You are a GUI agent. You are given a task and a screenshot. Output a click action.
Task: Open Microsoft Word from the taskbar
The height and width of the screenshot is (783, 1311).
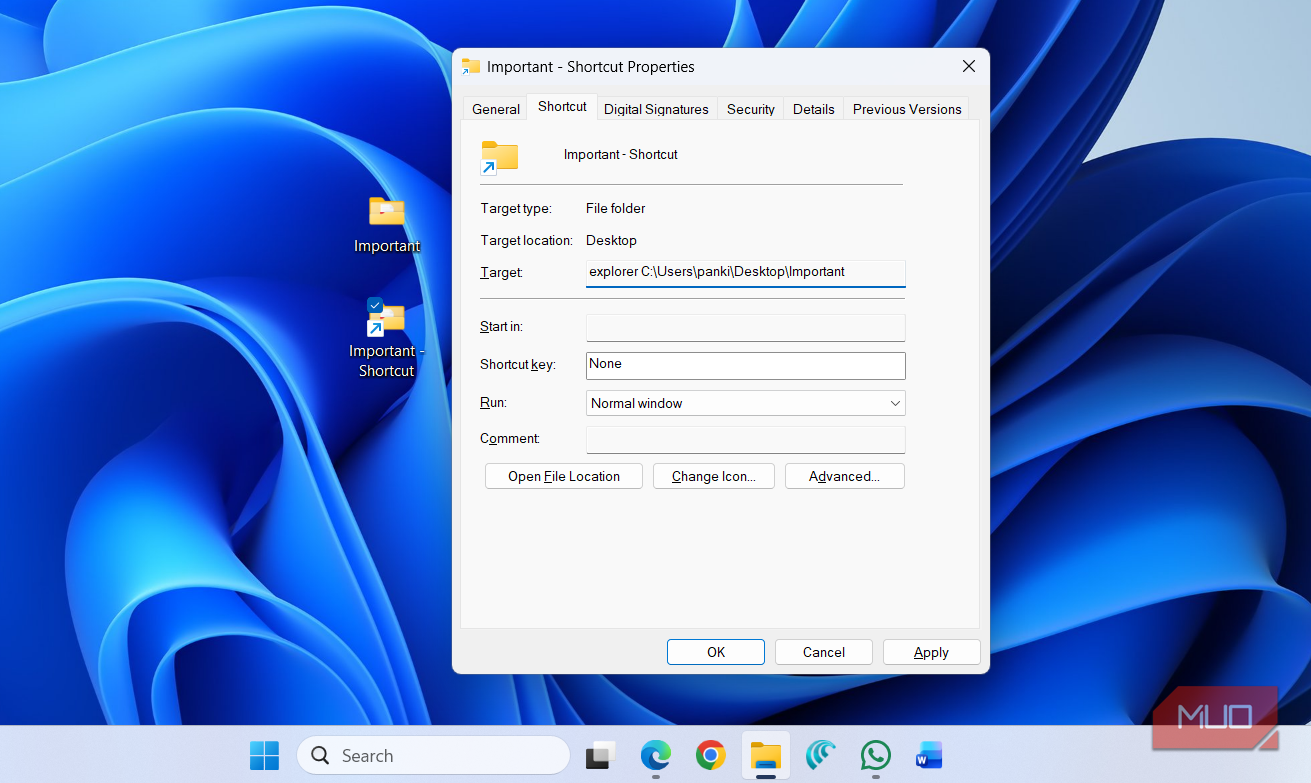coord(930,755)
